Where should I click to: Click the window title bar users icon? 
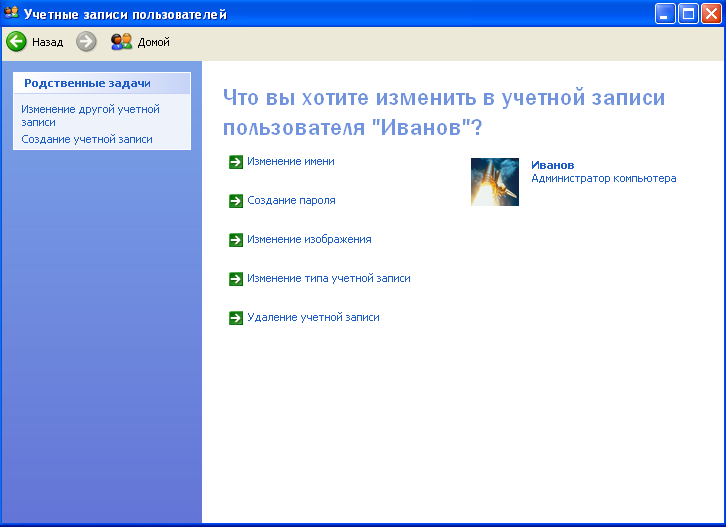pos(11,13)
